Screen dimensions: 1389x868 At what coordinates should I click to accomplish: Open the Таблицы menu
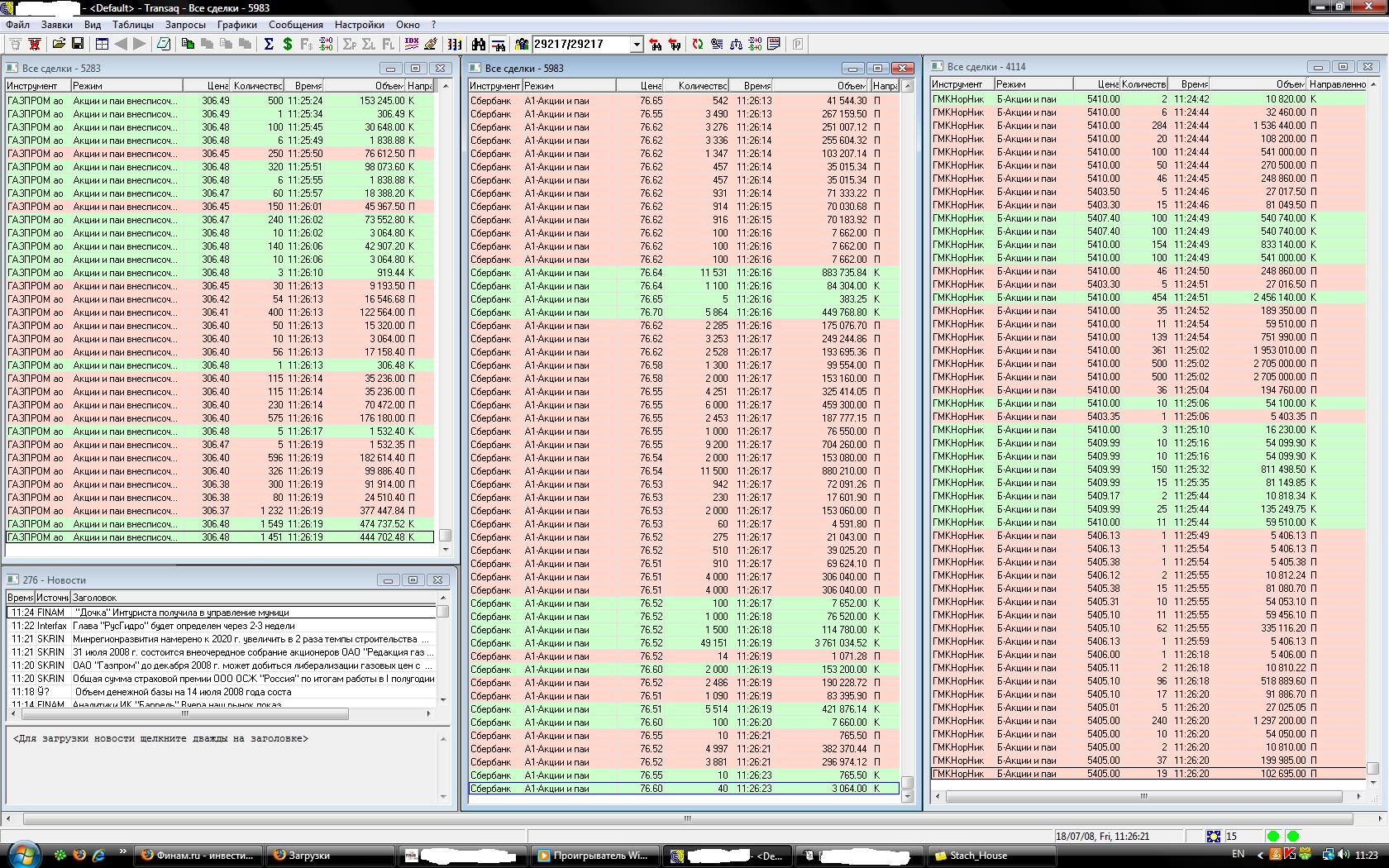click(x=132, y=25)
